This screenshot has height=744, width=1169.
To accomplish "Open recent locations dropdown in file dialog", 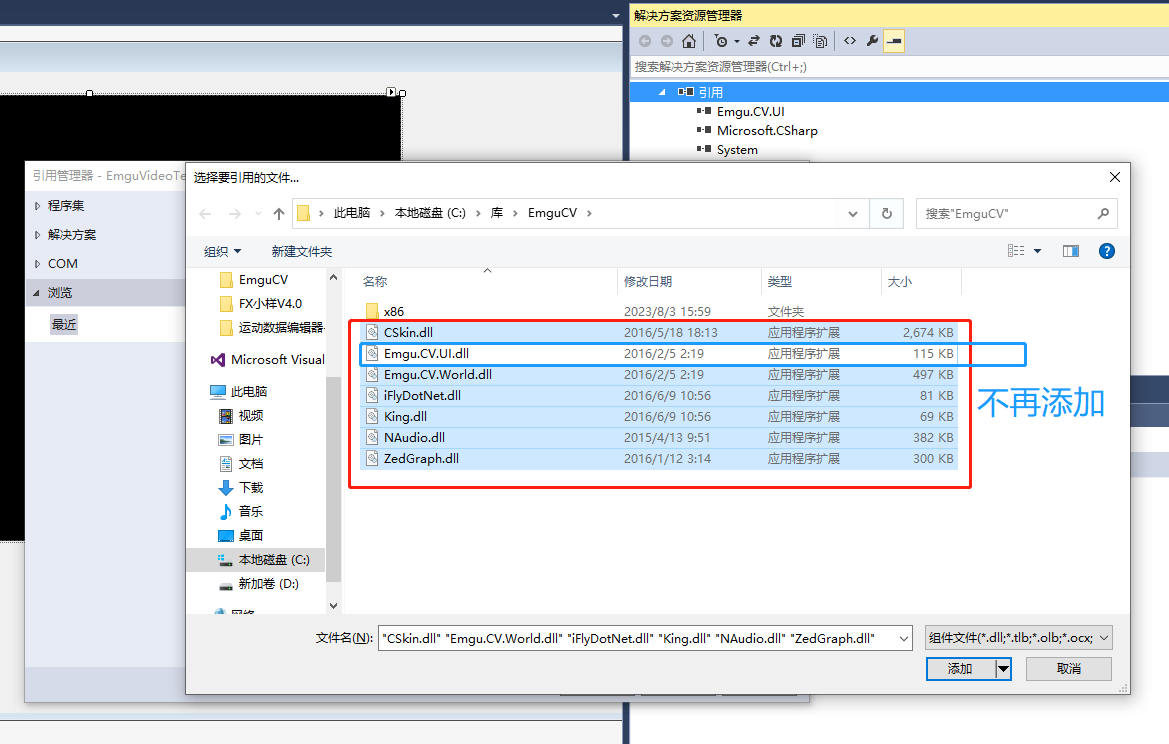I will click(x=258, y=214).
